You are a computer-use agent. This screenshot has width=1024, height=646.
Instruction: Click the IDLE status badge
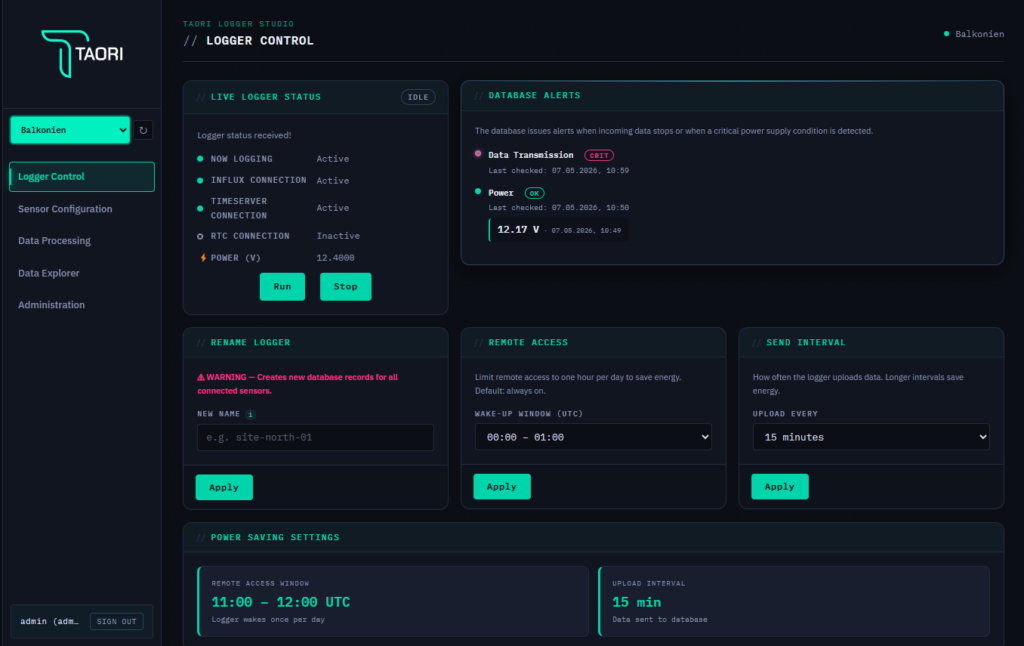pos(418,97)
